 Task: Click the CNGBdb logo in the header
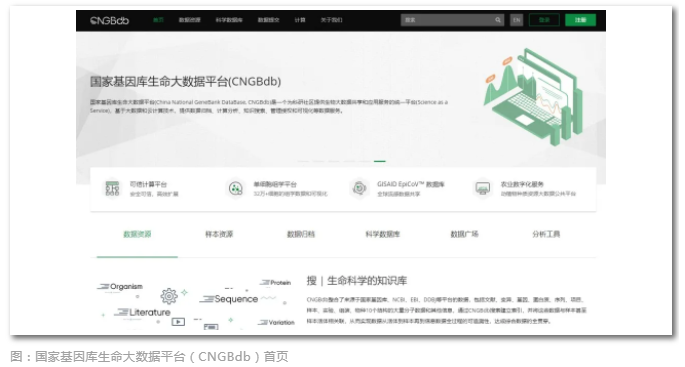(109, 21)
